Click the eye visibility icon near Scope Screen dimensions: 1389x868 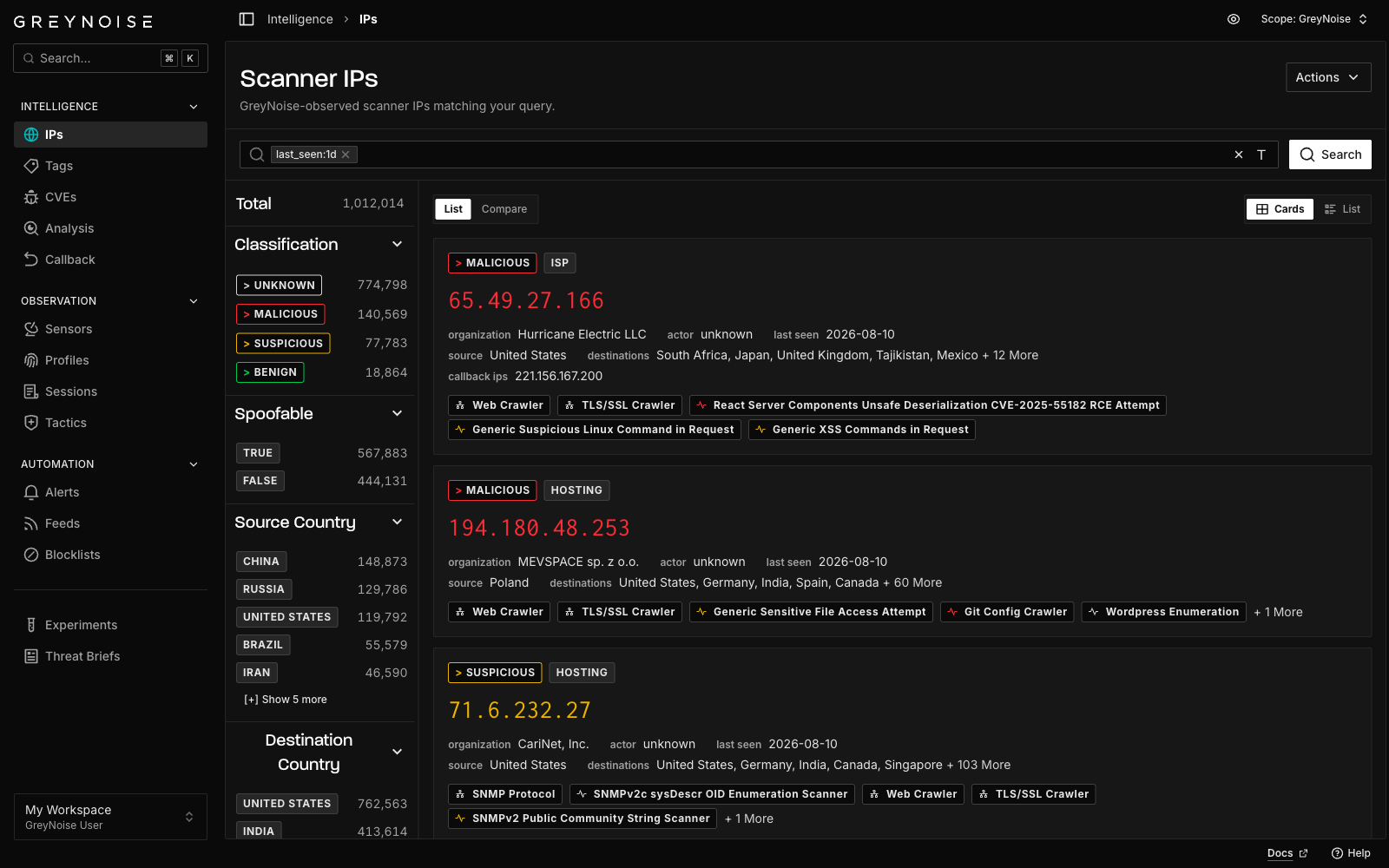click(1234, 19)
